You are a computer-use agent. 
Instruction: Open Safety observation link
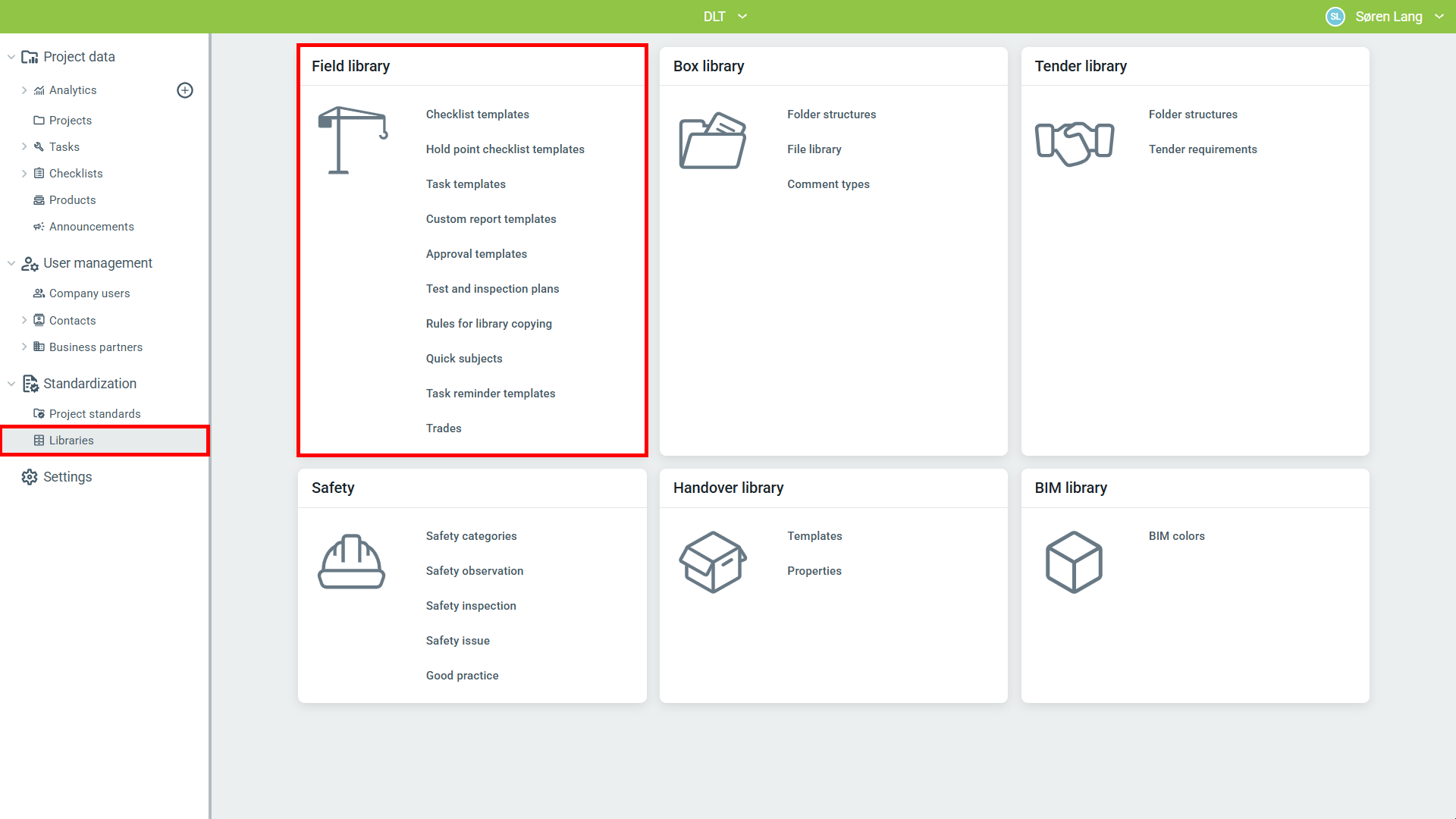[x=474, y=571]
